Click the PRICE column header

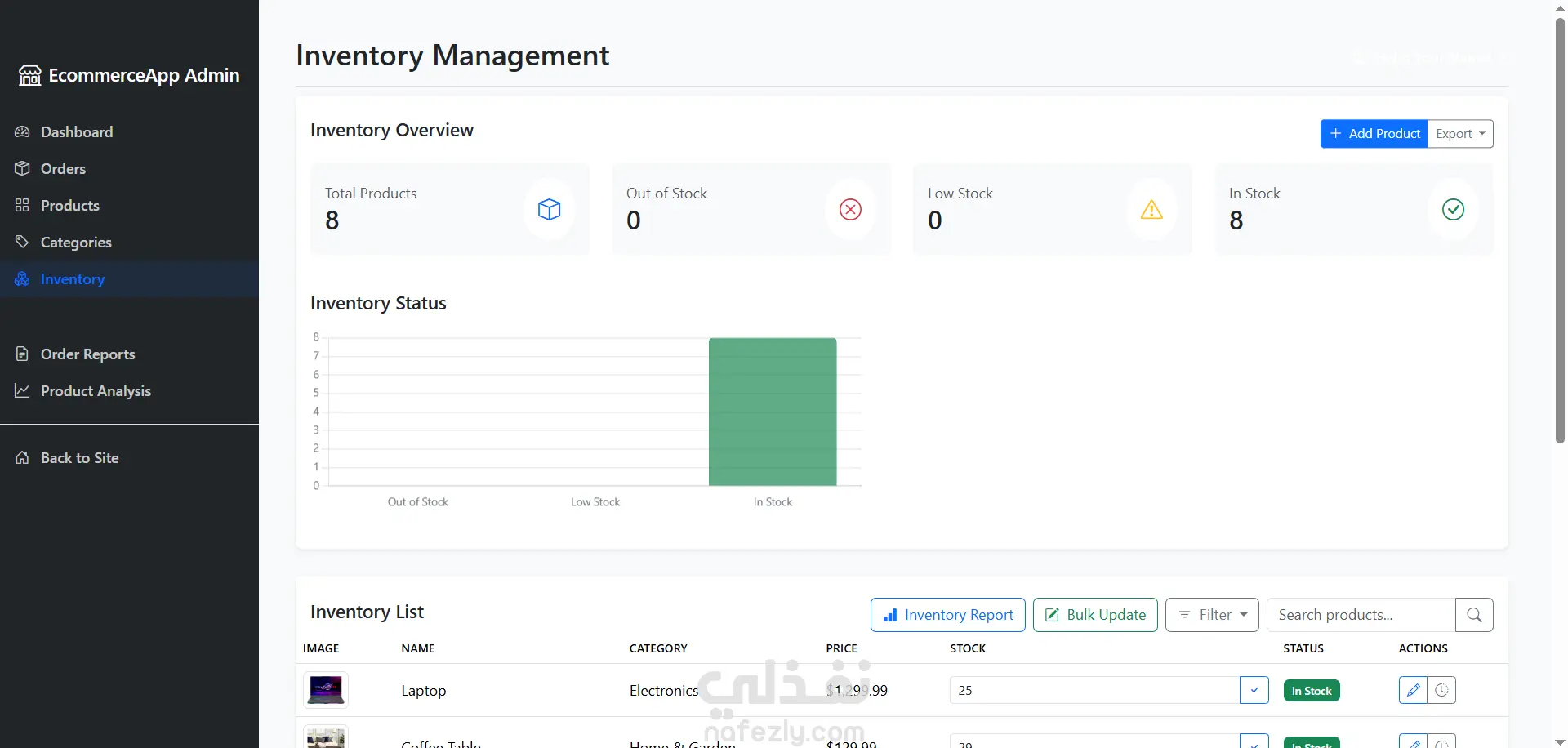click(x=842, y=648)
